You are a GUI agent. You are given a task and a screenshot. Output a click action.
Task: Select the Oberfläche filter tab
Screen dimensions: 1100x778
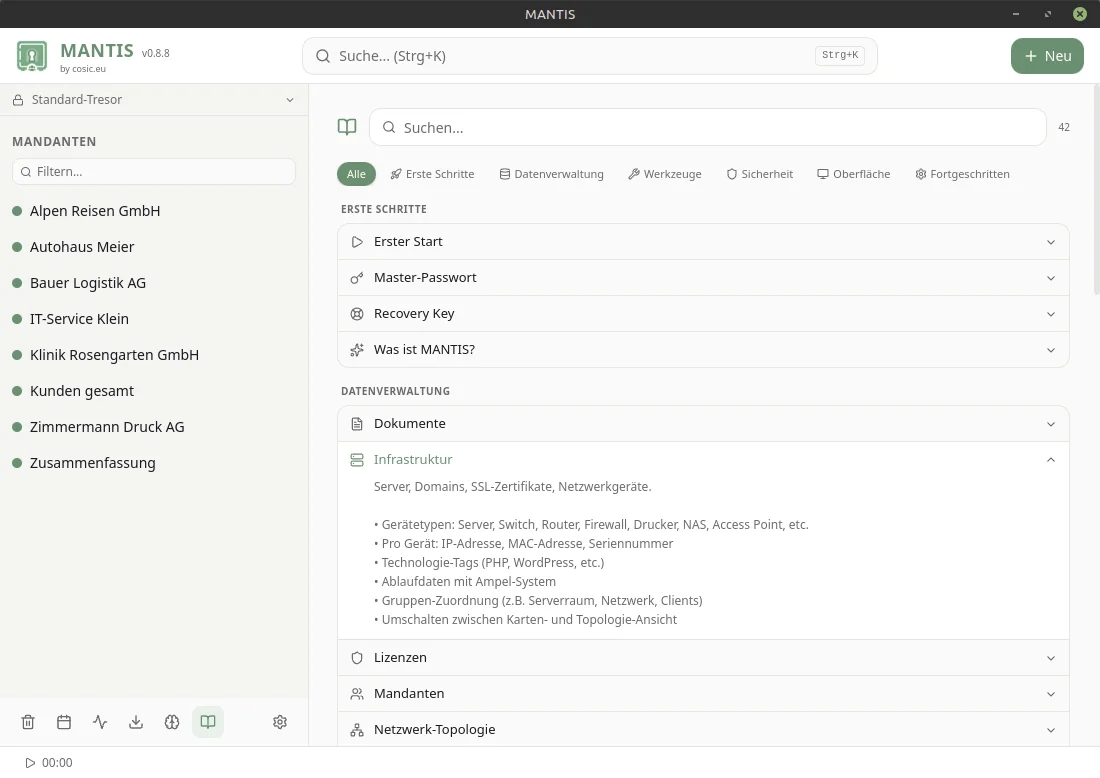854,174
